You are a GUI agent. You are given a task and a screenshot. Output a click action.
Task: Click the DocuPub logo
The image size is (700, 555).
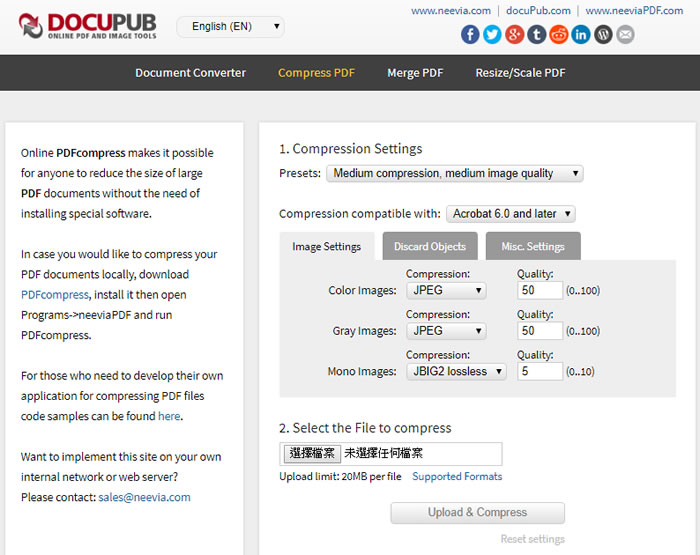click(88, 25)
